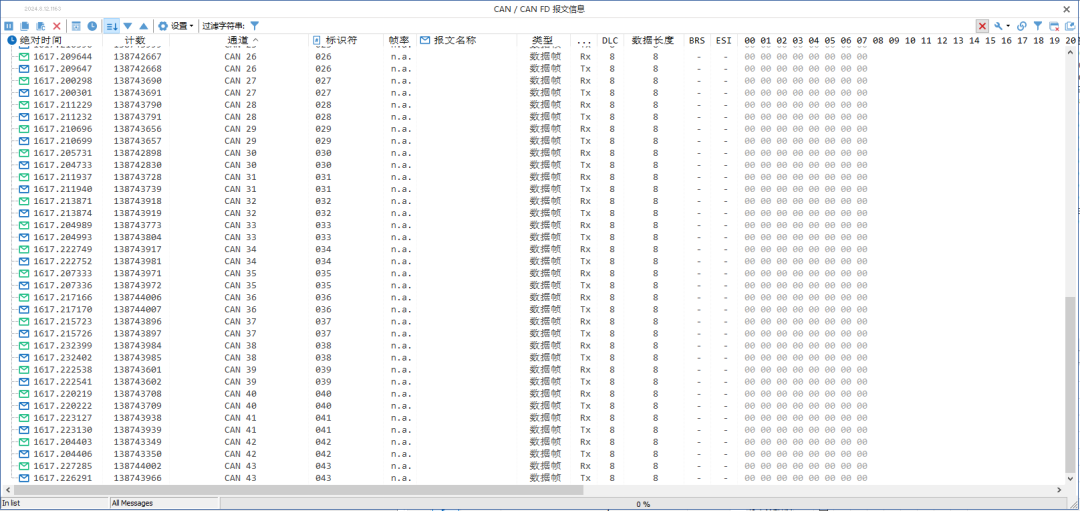The height and width of the screenshot is (511, 1080).
Task: Click the 0 % progress bar
Action: point(643,503)
